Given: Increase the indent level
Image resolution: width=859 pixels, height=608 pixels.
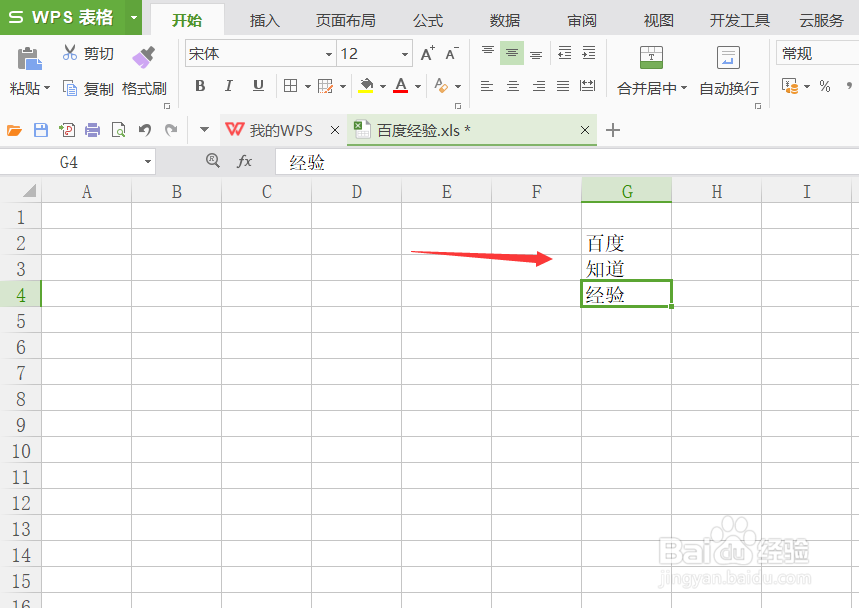Looking at the screenshot, I should click(x=589, y=53).
